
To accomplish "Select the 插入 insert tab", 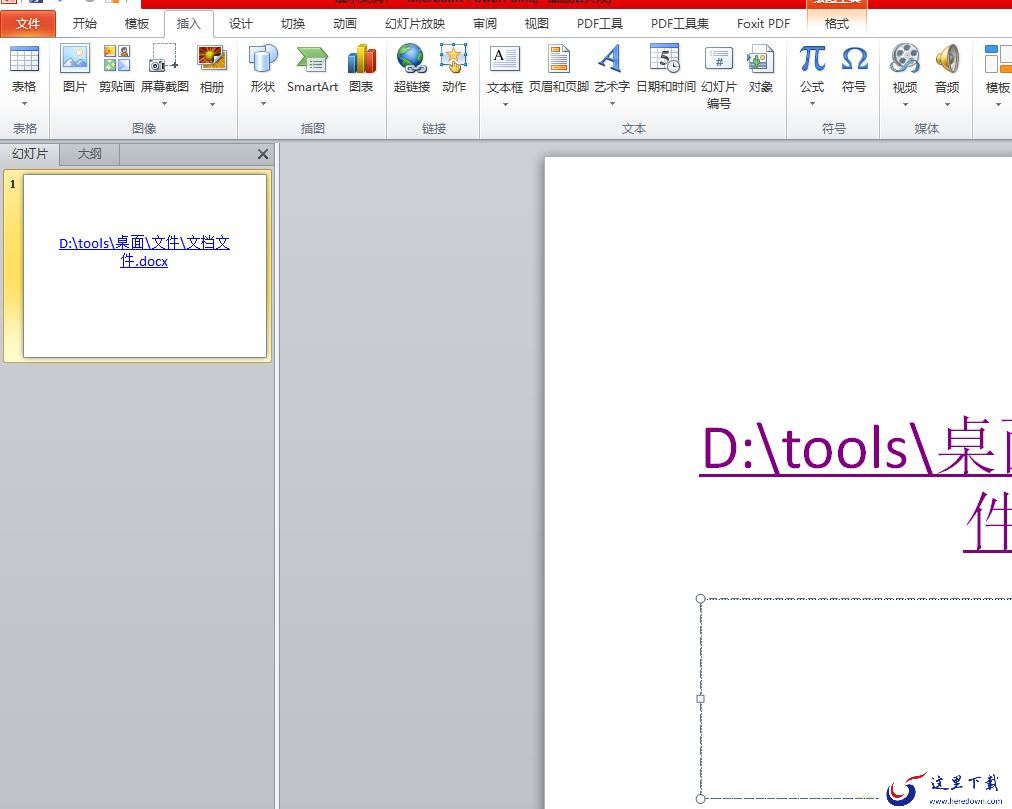I will pos(188,24).
